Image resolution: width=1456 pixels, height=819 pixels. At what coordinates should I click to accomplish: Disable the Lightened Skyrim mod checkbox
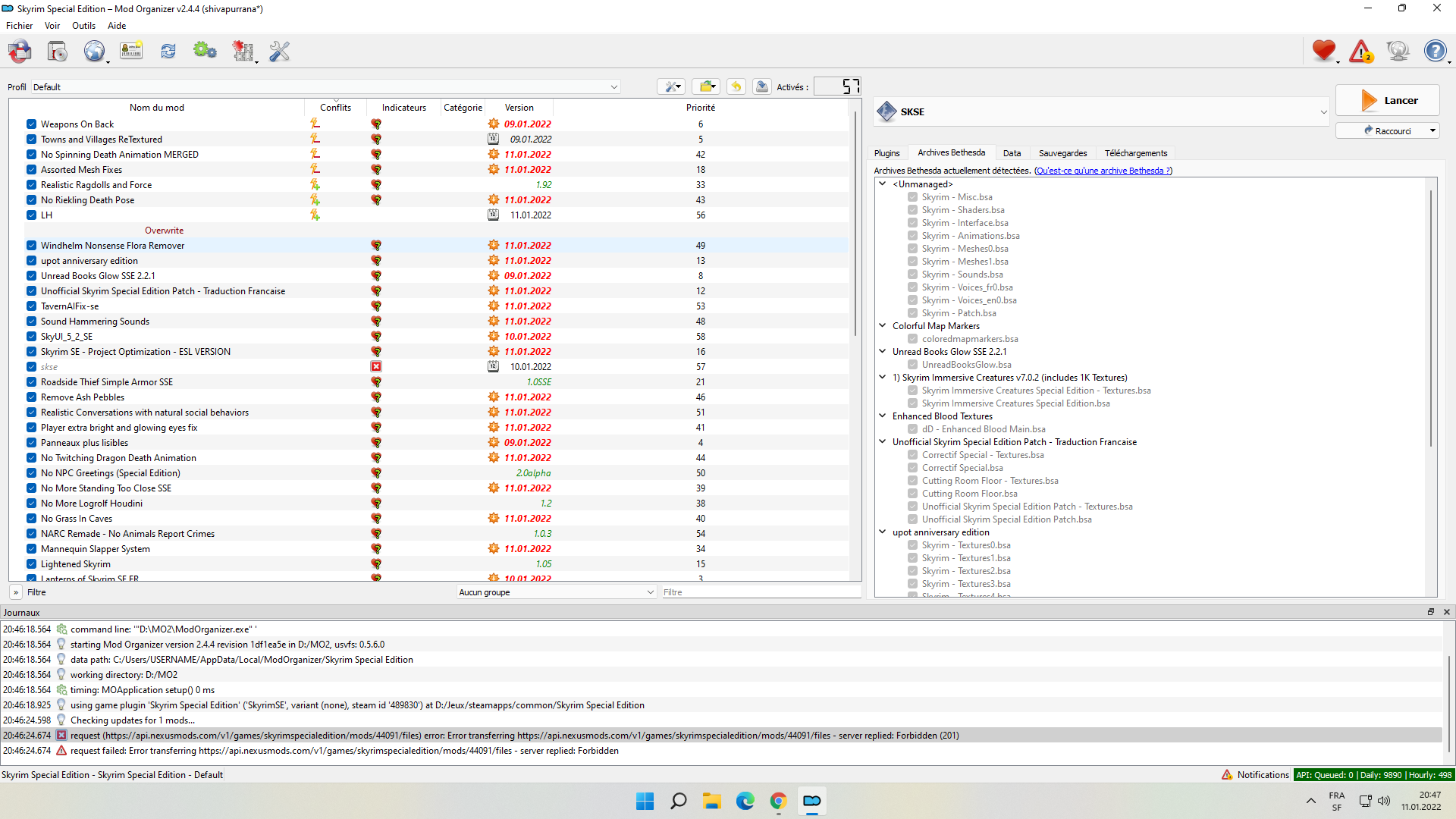(x=31, y=564)
